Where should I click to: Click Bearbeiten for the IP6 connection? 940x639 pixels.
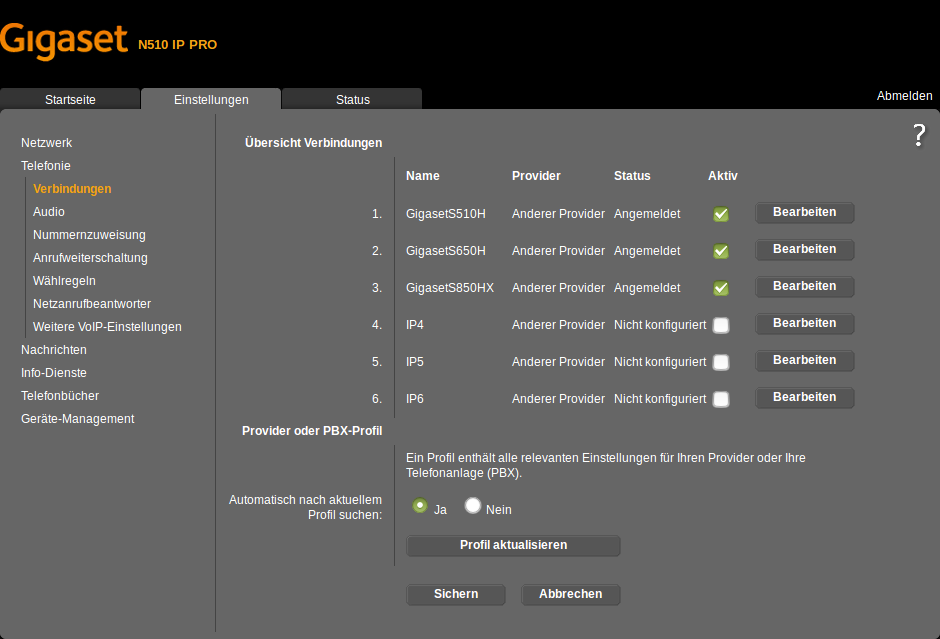804,397
